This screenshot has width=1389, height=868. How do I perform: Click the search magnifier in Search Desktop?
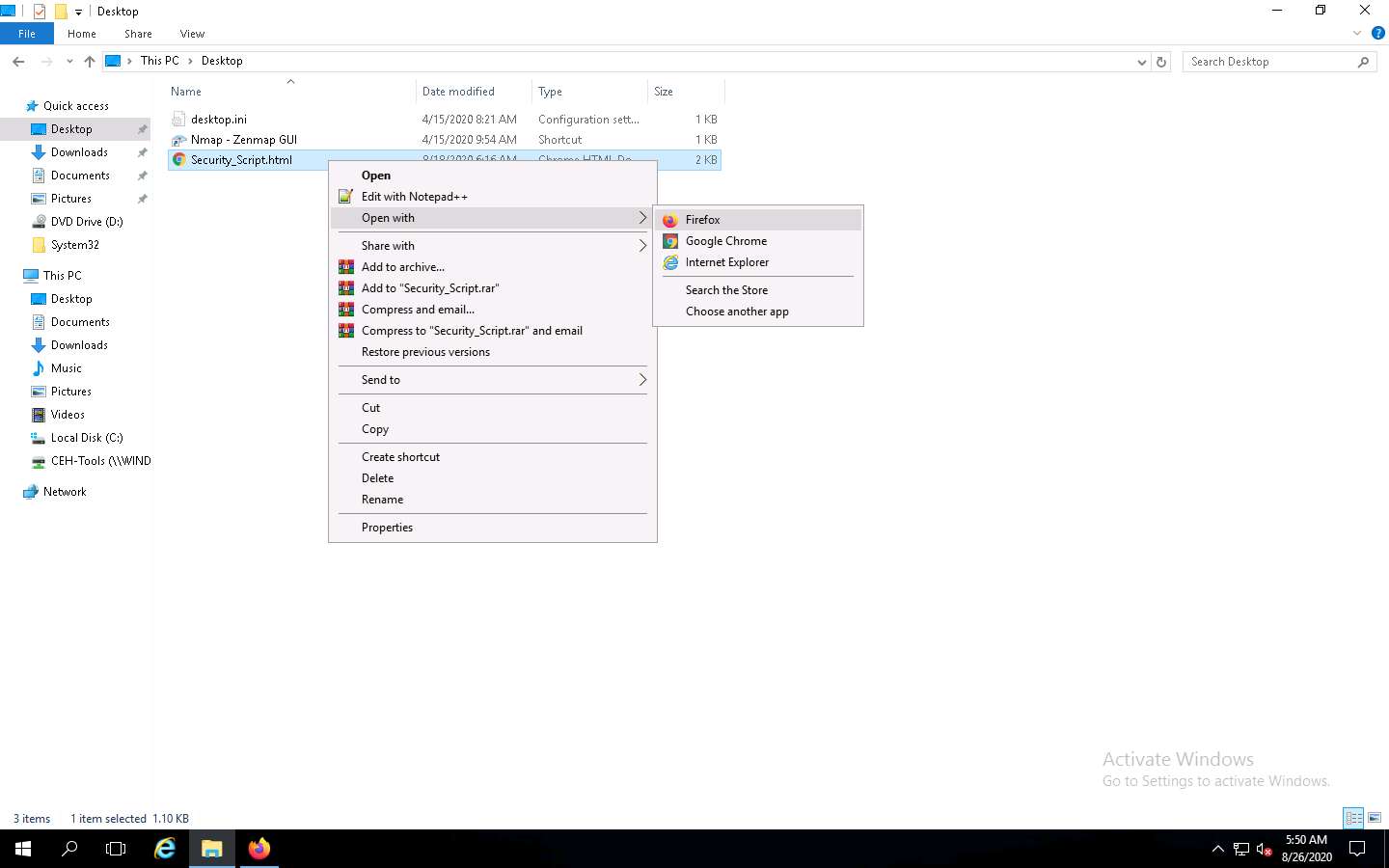(1363, 61)
